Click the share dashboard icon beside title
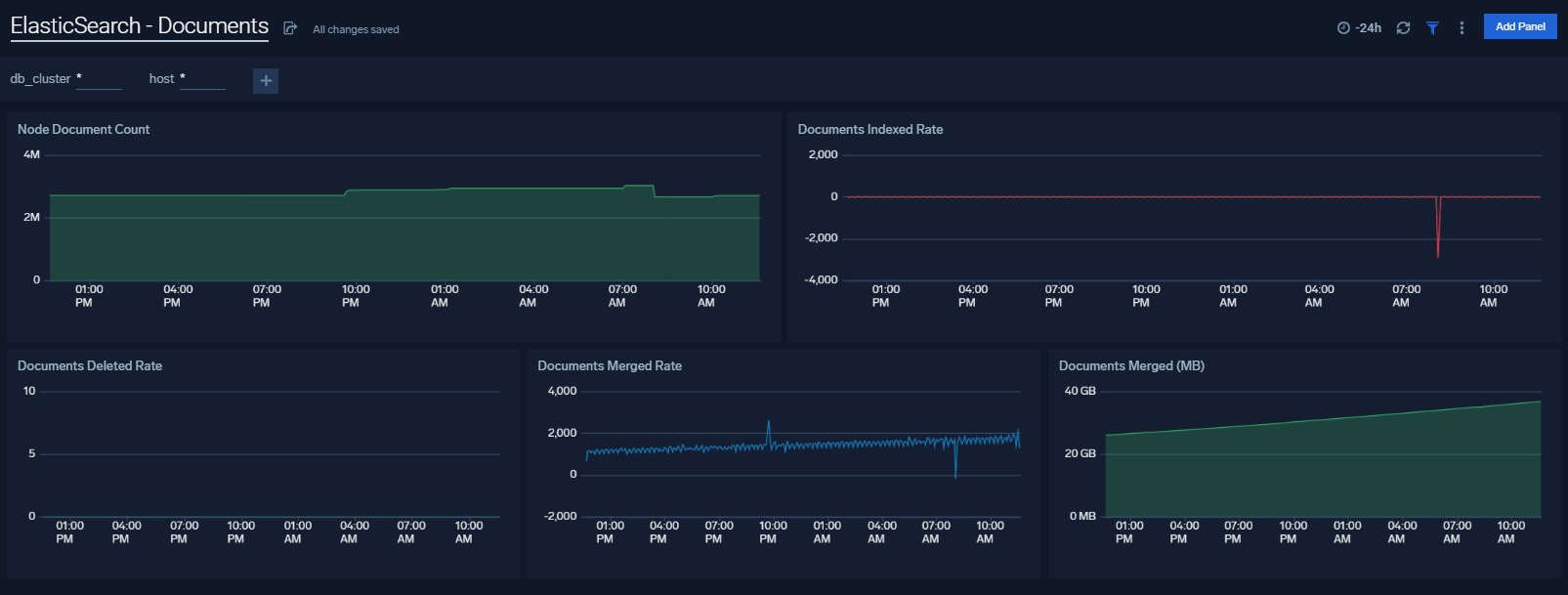Image resolution: width=1568 pixels, height=595 pixels. pyautogui.click(x=290, y=28)
